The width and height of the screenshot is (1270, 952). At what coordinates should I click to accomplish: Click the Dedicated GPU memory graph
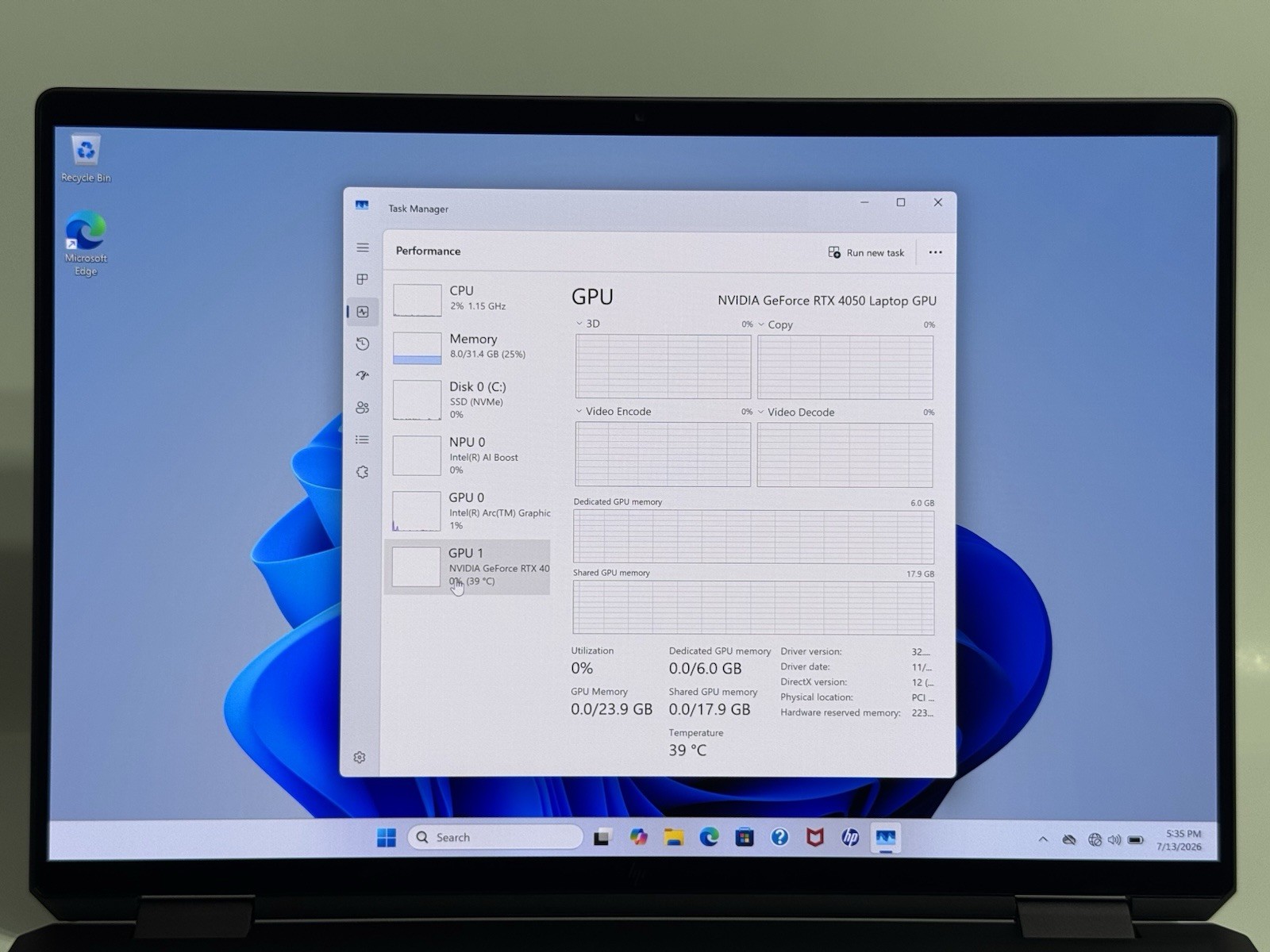click(x=753, y=537)
